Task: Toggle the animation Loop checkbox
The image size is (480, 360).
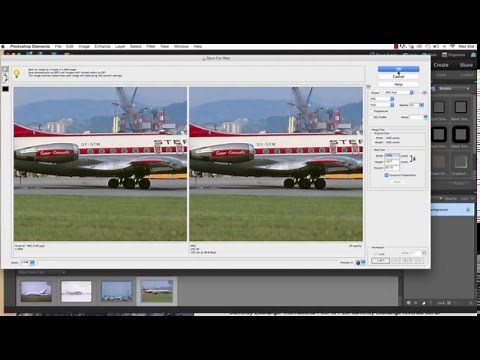Action: pos(375,254)
